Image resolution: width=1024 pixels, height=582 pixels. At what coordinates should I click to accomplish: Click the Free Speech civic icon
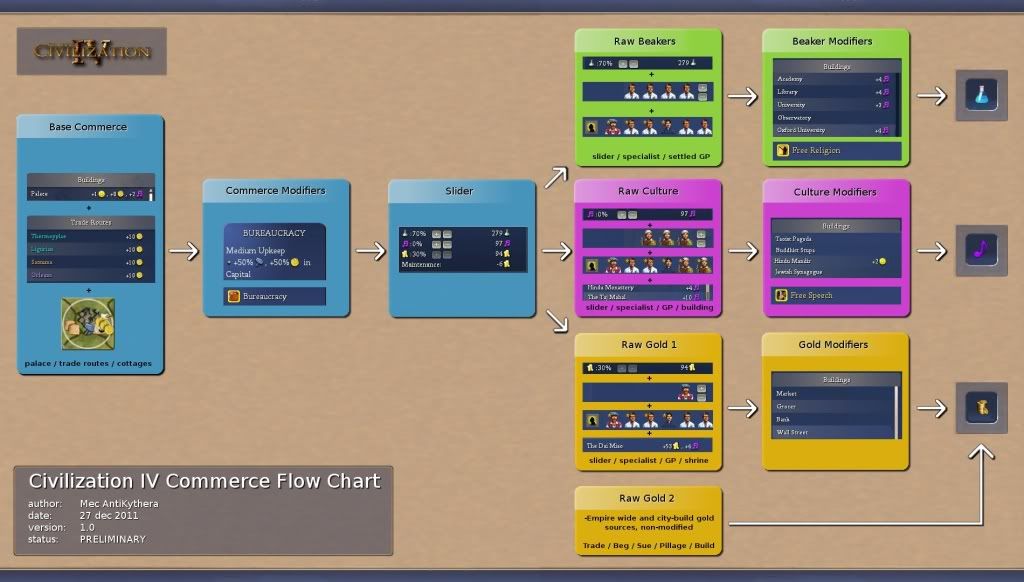[781, 295]
